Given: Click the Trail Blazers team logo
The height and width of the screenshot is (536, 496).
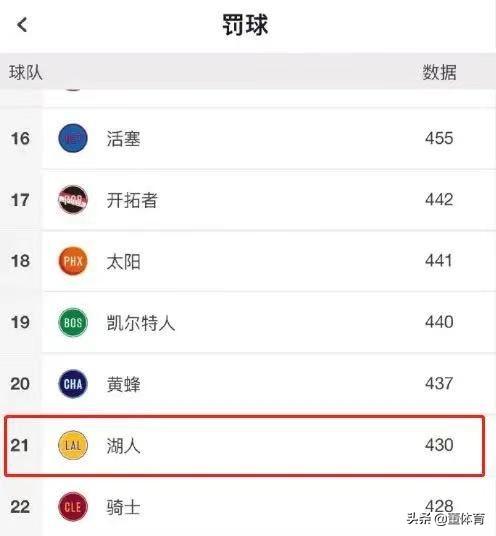Looking at the screenshot, I should [73, 200].
